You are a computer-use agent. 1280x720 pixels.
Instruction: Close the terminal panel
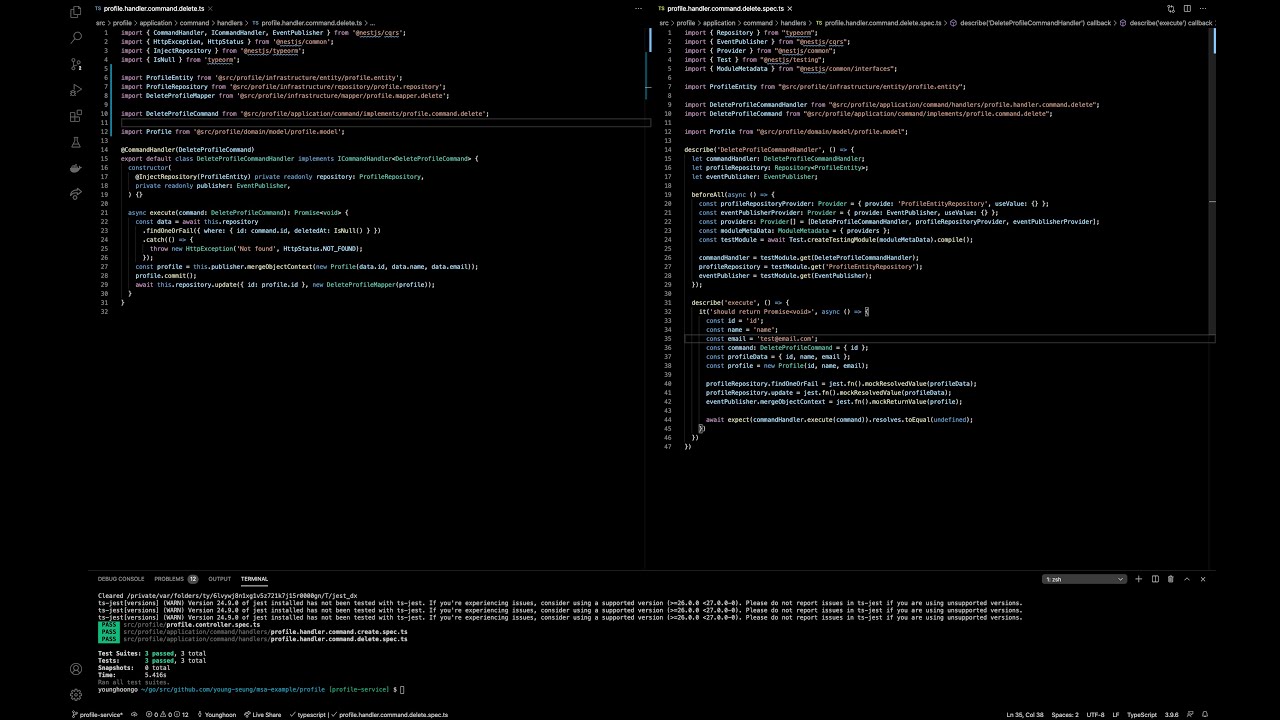coord(1203,579)
